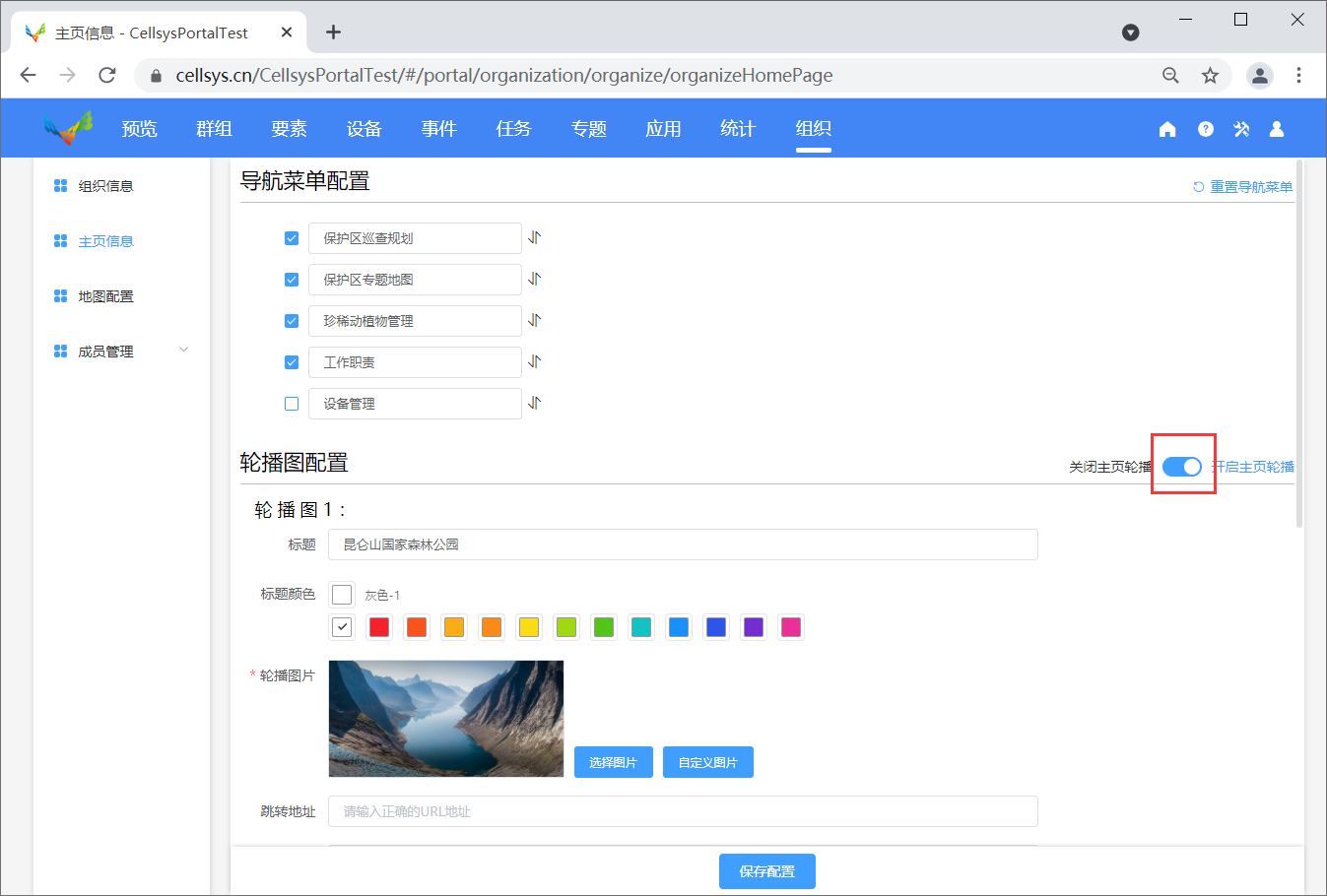Check the 设备管理 checkbox
Screen dimensions: 1327x896
point(292,404)
